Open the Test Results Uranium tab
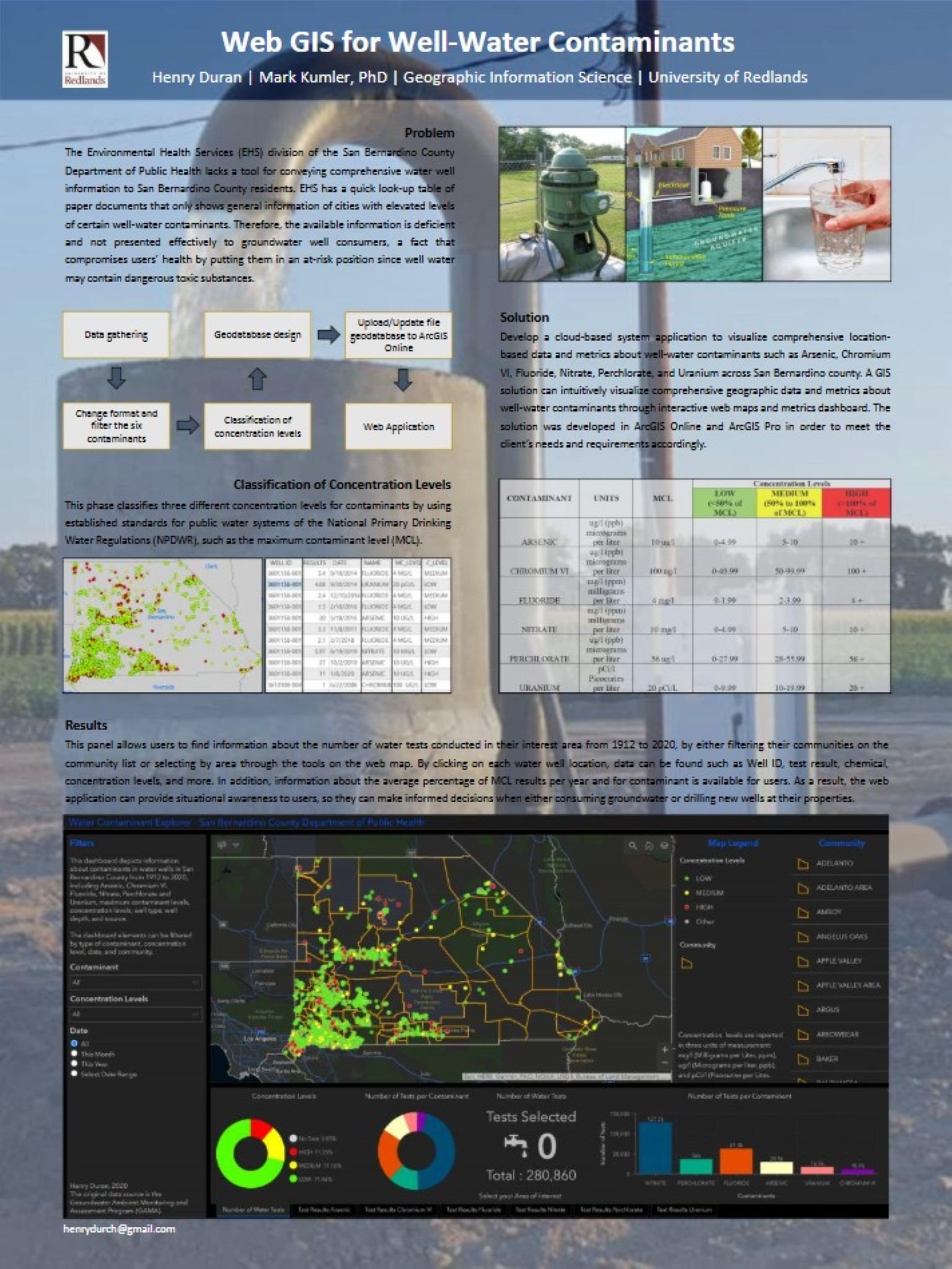This screenshot has width=952, height=1269. (x=684, y=1209)
